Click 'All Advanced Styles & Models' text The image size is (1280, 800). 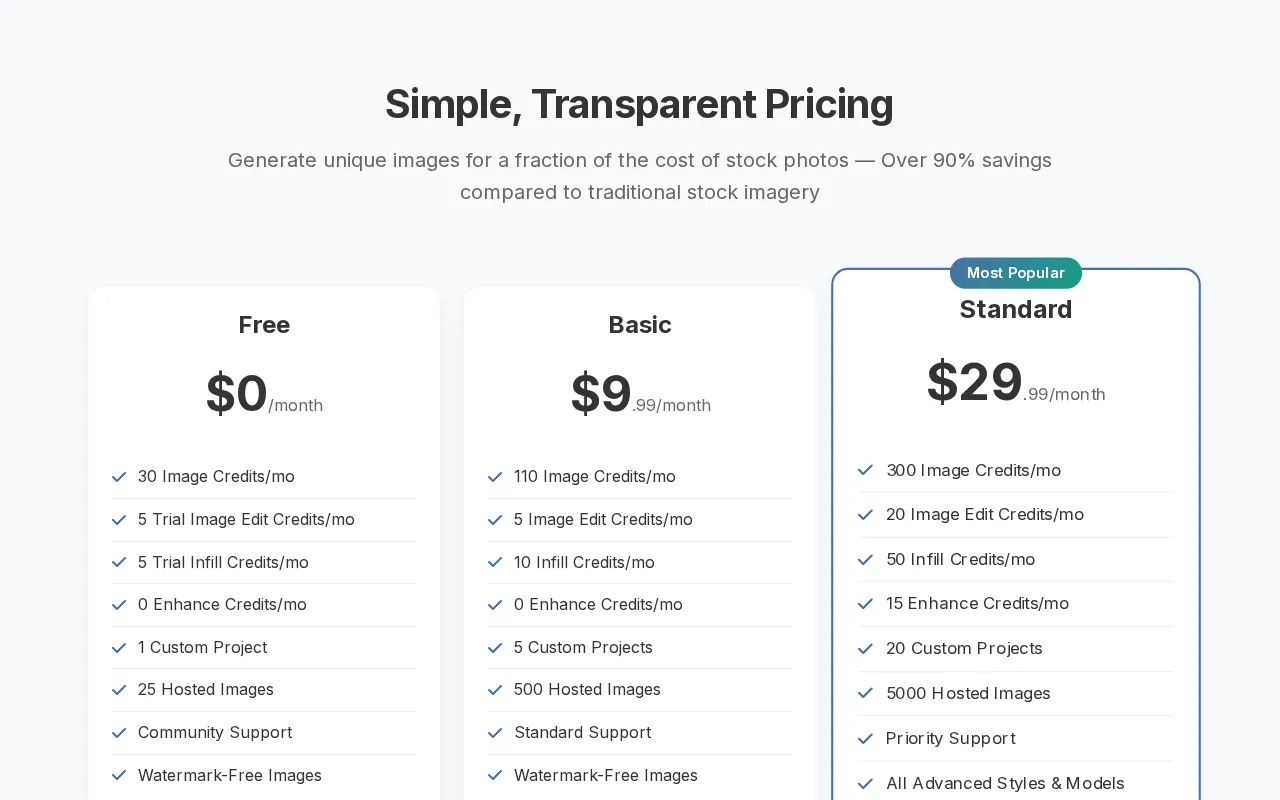1005,783
